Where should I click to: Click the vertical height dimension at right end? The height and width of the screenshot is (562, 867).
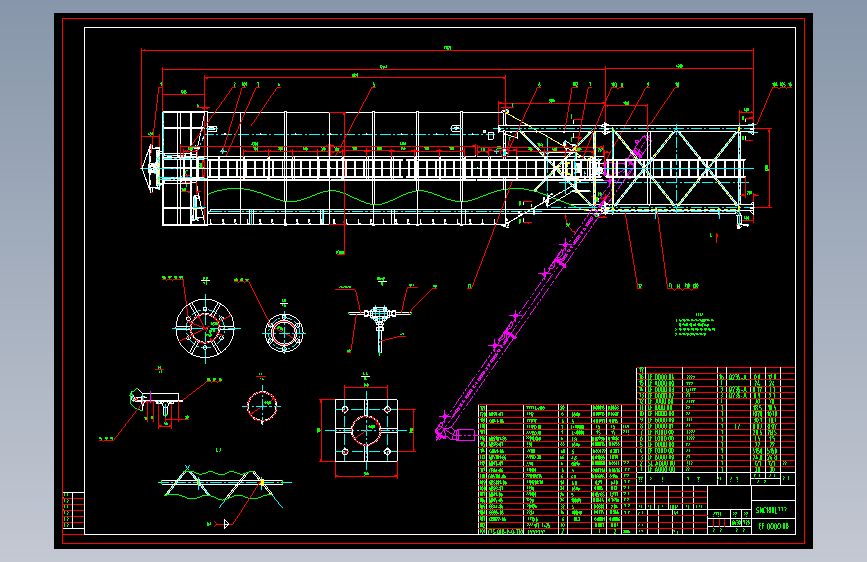click(x=769, y=168)
